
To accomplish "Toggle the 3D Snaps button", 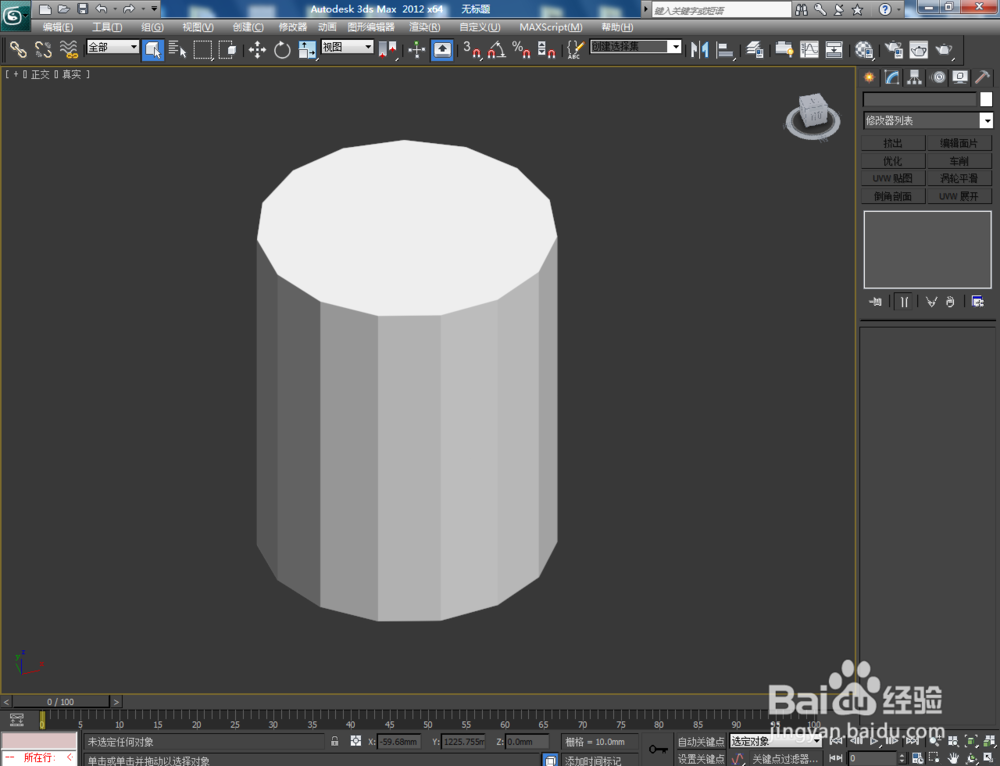I will pyautogui.click(x=472, y=50).
